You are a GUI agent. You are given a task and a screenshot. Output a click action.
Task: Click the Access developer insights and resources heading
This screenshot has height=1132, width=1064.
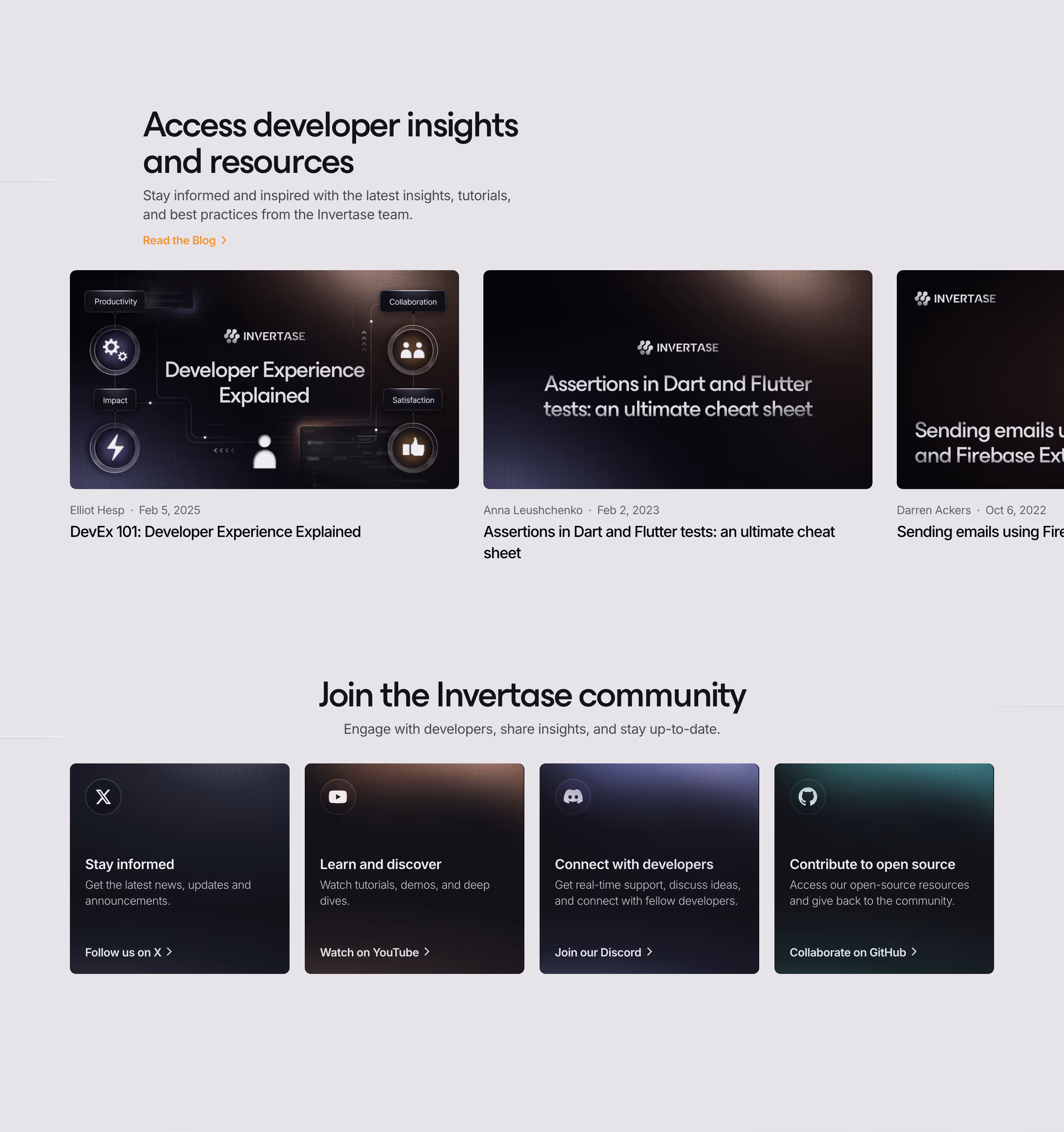pos(330,143)
